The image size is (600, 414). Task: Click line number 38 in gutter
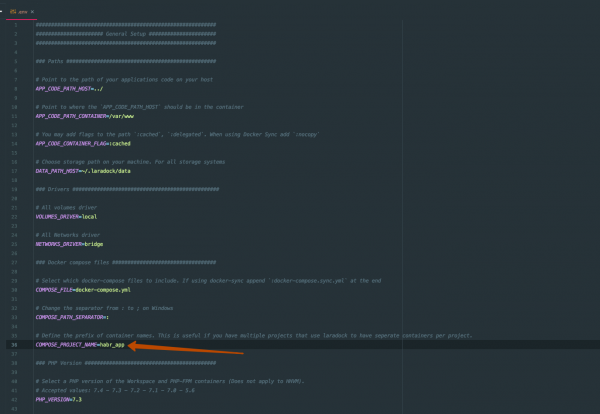15,344
